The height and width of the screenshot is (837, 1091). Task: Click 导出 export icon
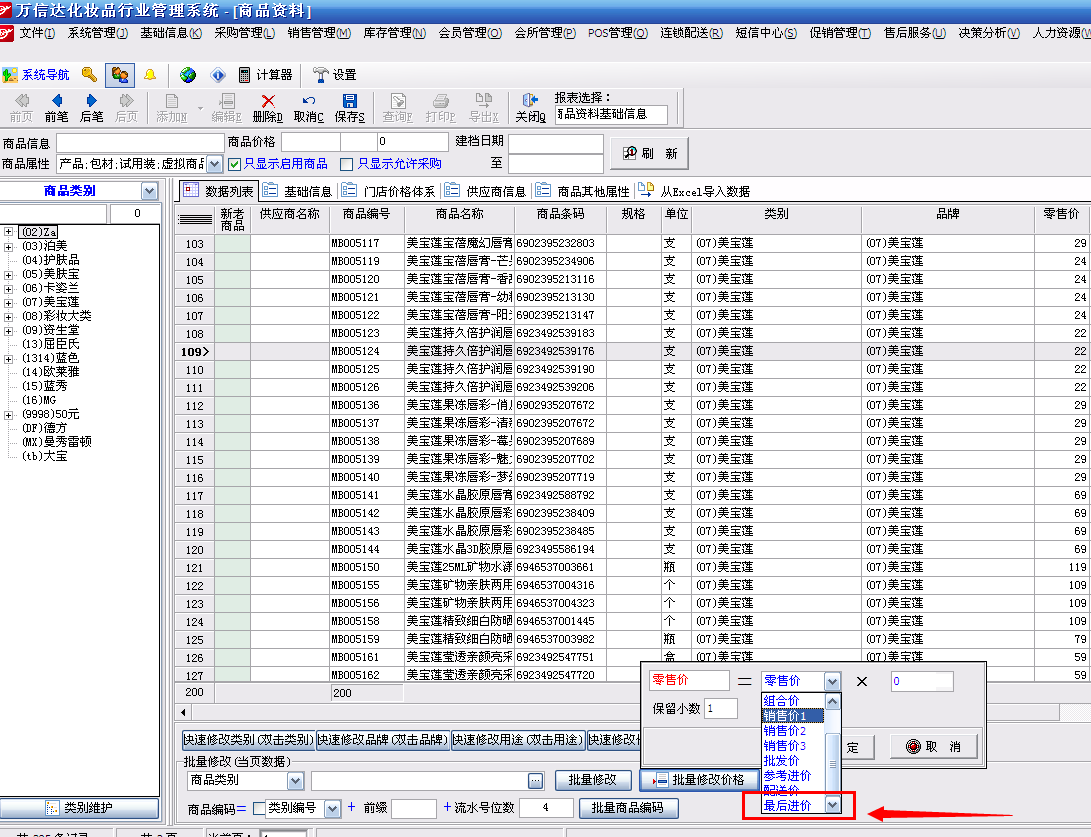click(484, 108)
